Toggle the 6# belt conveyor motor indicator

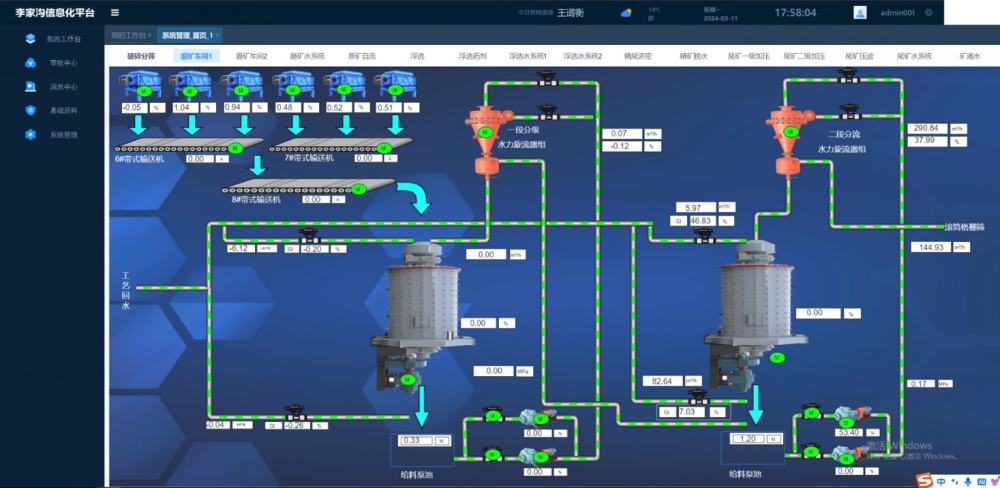coord(236,148)
